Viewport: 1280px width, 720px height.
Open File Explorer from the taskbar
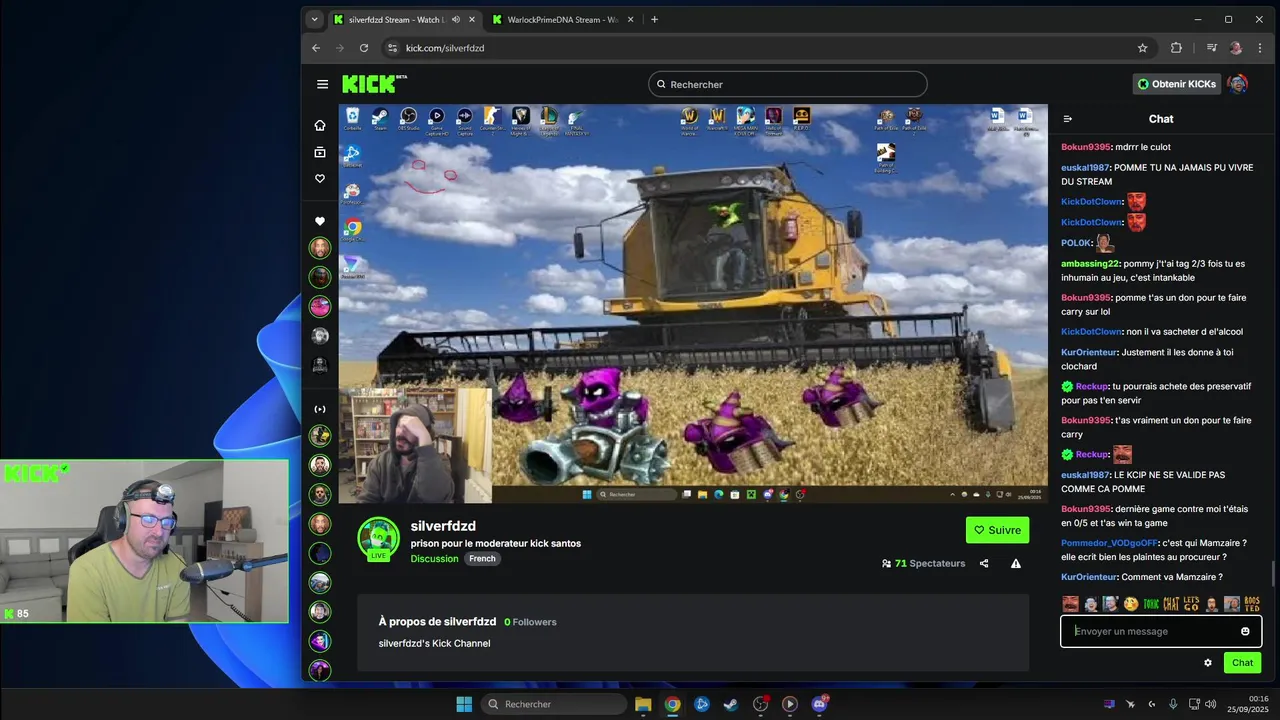643,704
